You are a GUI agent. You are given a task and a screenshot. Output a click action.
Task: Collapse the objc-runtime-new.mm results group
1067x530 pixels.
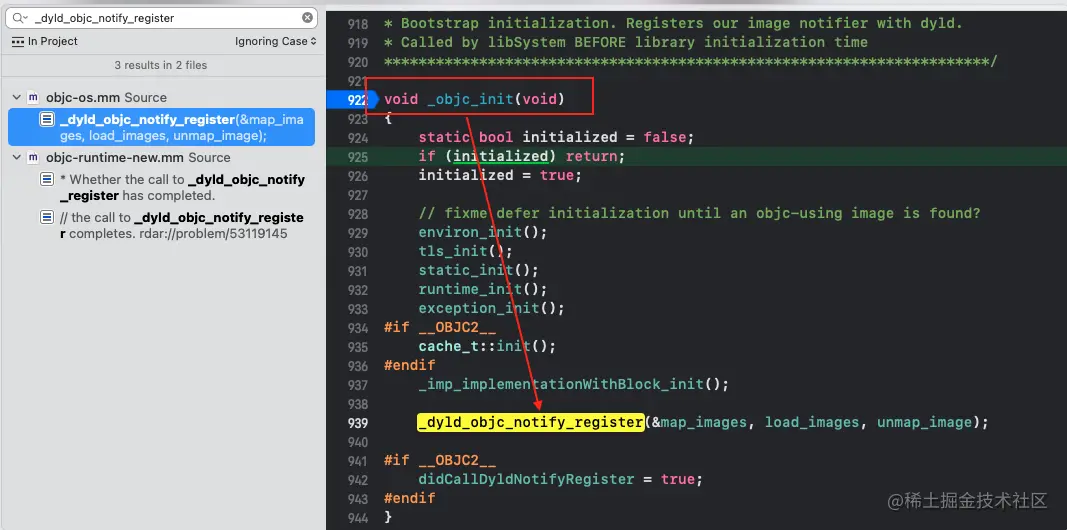16,157
